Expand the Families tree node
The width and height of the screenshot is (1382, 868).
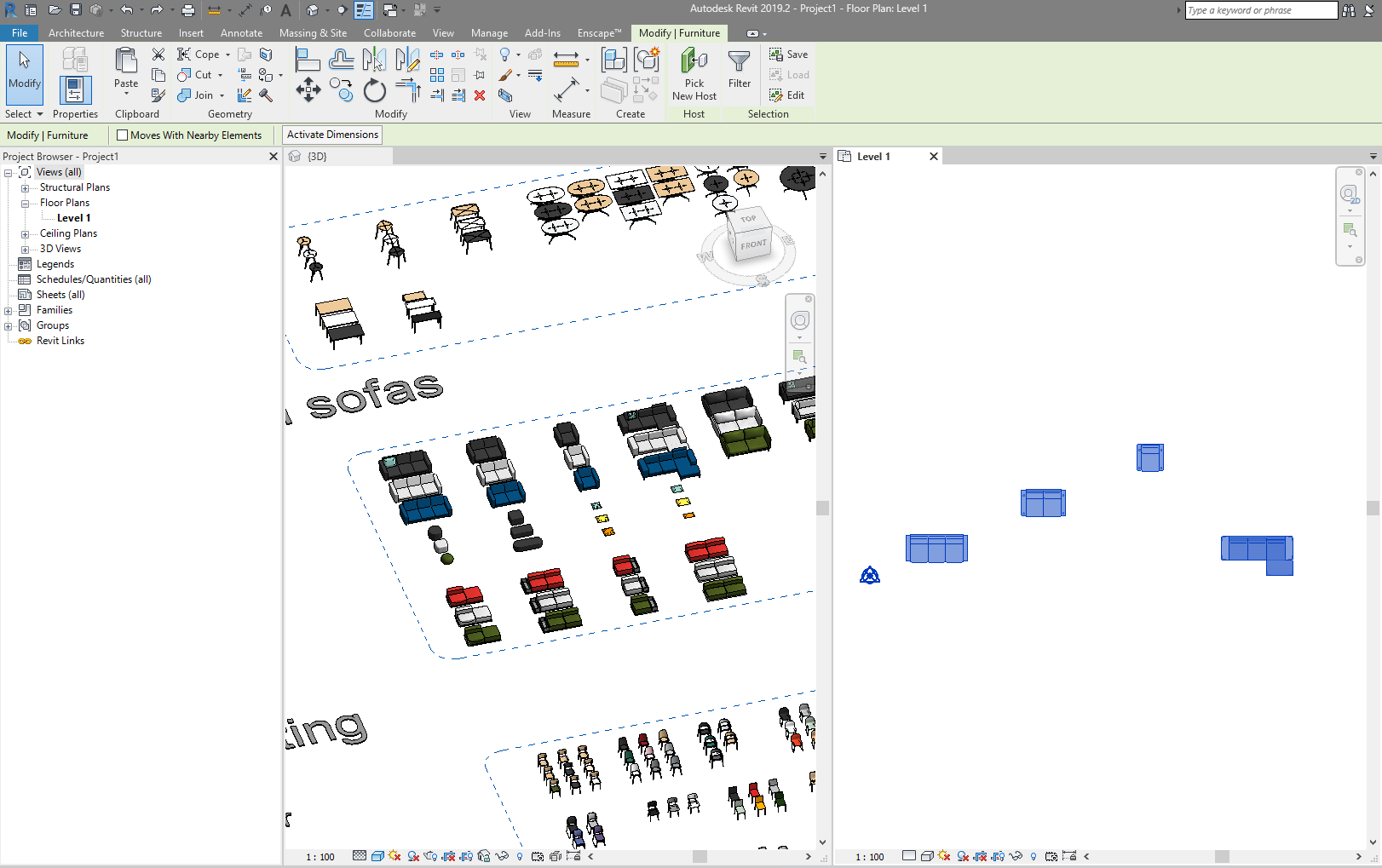[8, 311]
